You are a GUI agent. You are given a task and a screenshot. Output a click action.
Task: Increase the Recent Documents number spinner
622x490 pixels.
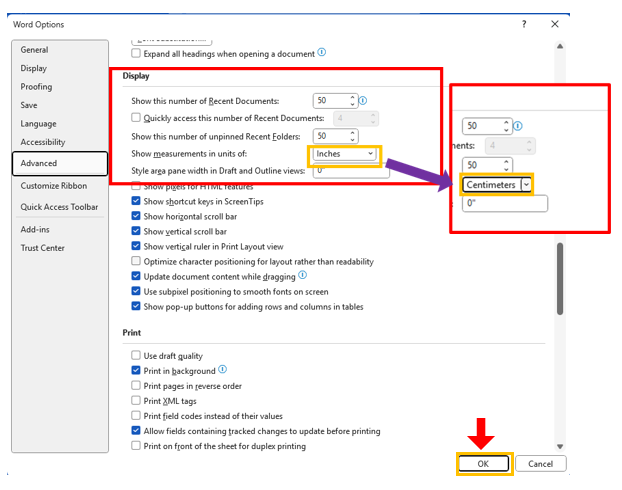[352, 97]
